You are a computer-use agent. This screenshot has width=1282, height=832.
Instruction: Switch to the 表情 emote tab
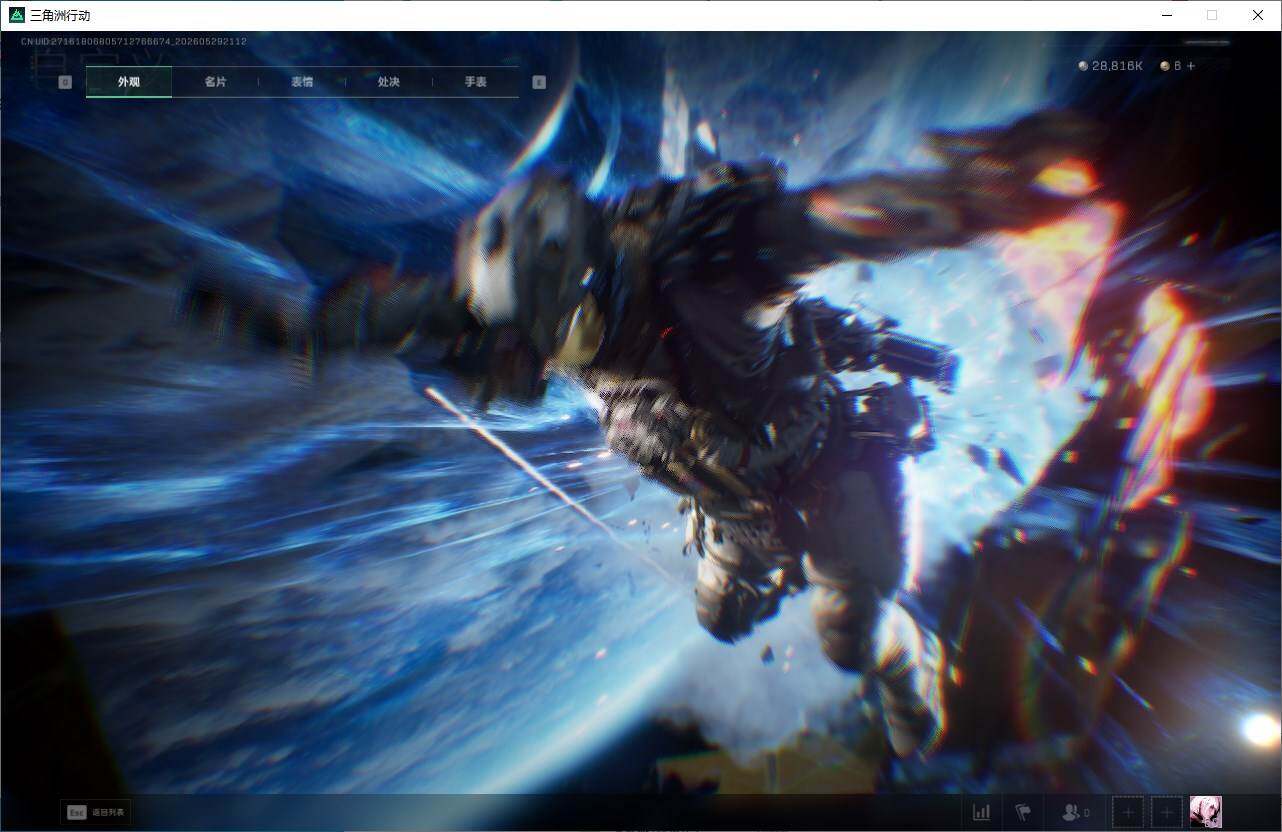click(x=302, y=82)
